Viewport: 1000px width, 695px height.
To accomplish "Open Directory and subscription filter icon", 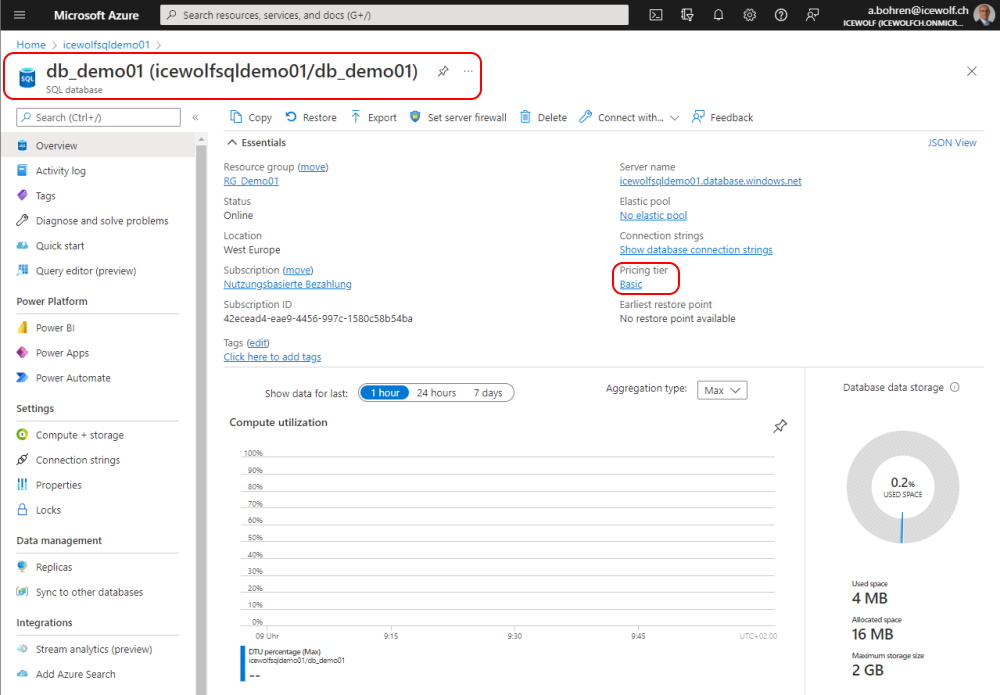I will pos(687,15).
